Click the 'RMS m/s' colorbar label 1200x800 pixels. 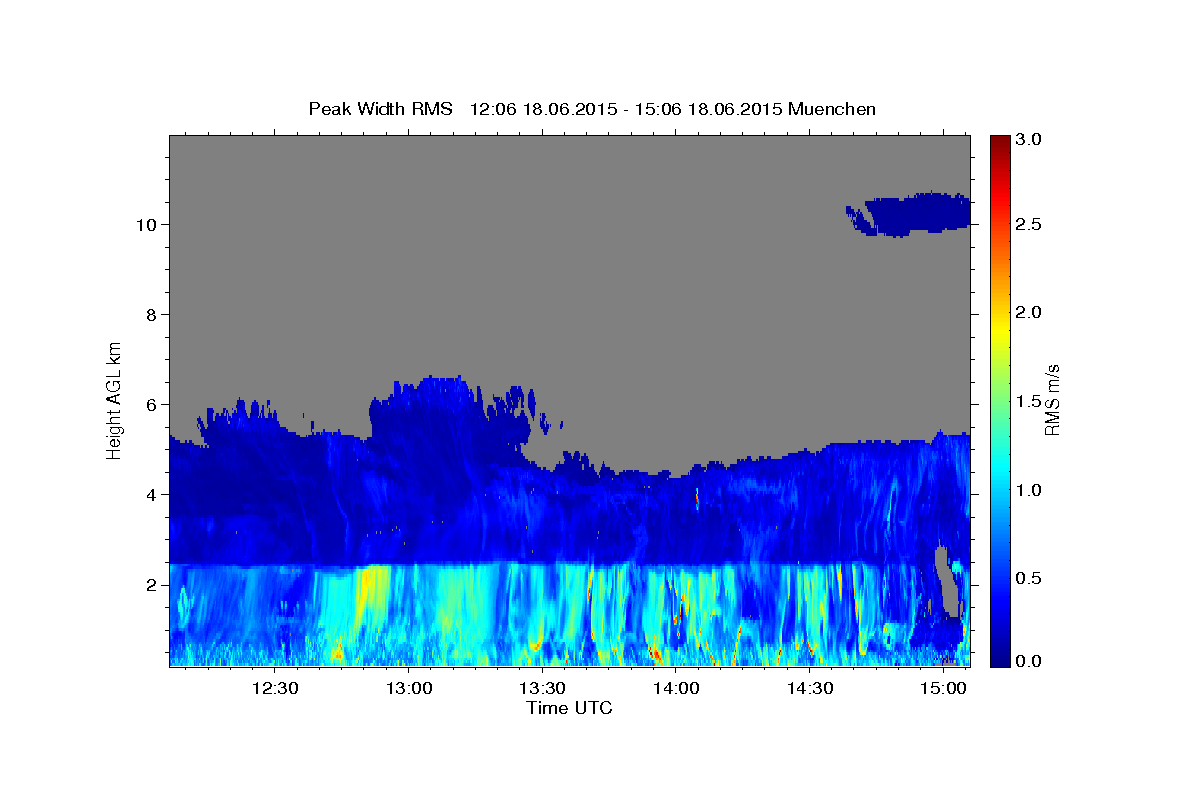[1051, 400]
